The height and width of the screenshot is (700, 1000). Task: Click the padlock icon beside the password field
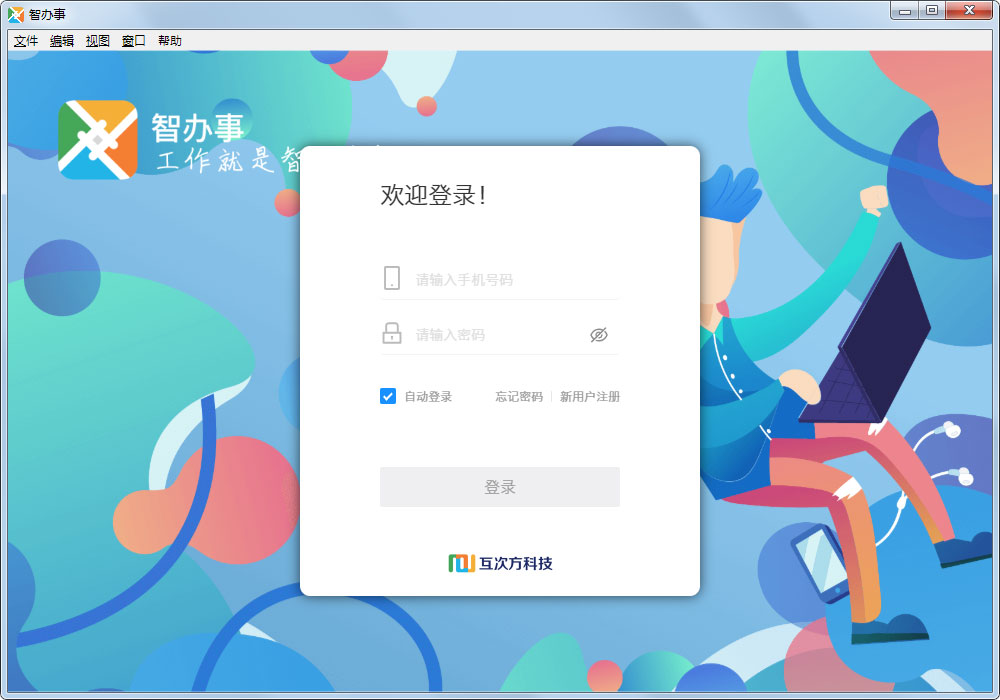(x=392, y=333)
